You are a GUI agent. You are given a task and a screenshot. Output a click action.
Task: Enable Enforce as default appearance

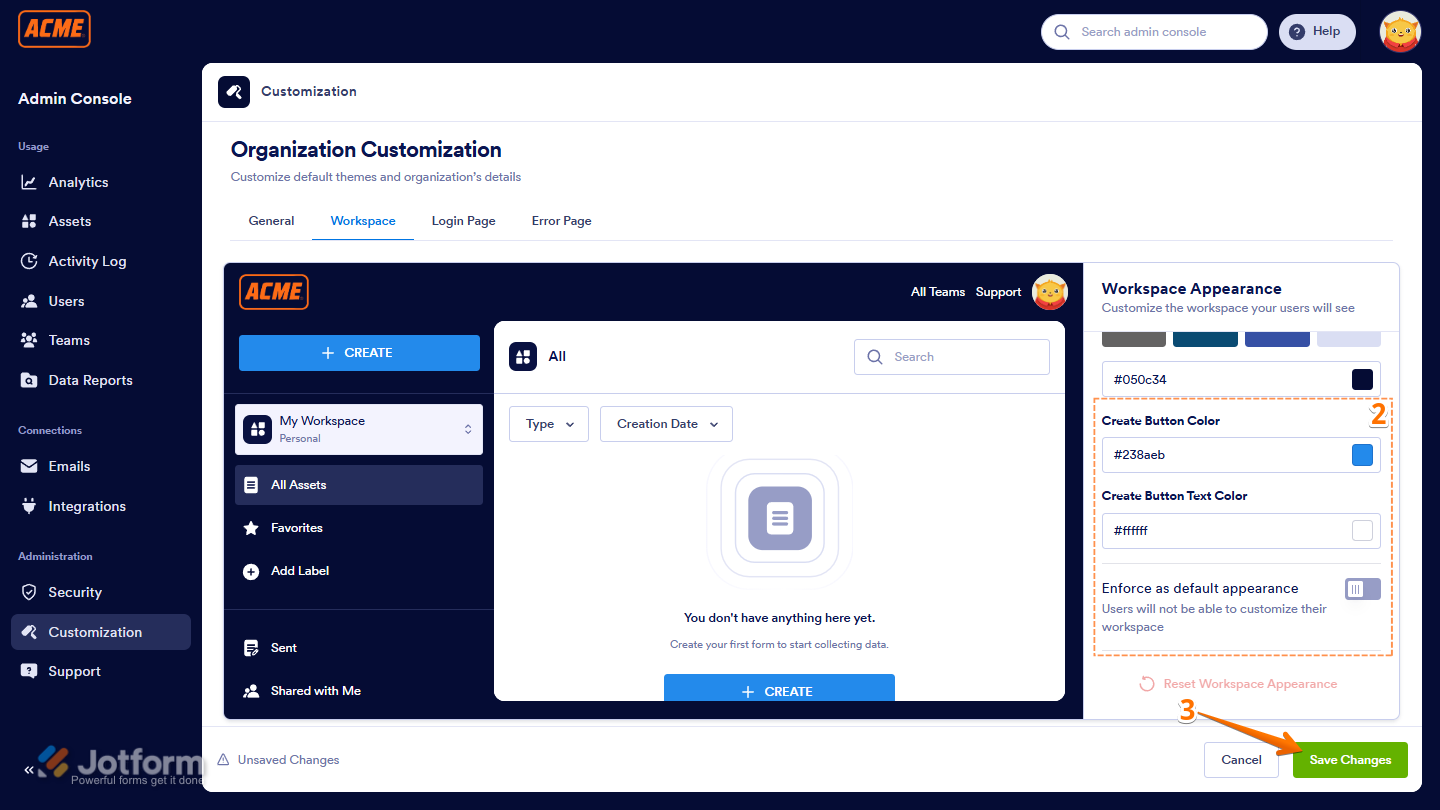(x=1362, y=588)
